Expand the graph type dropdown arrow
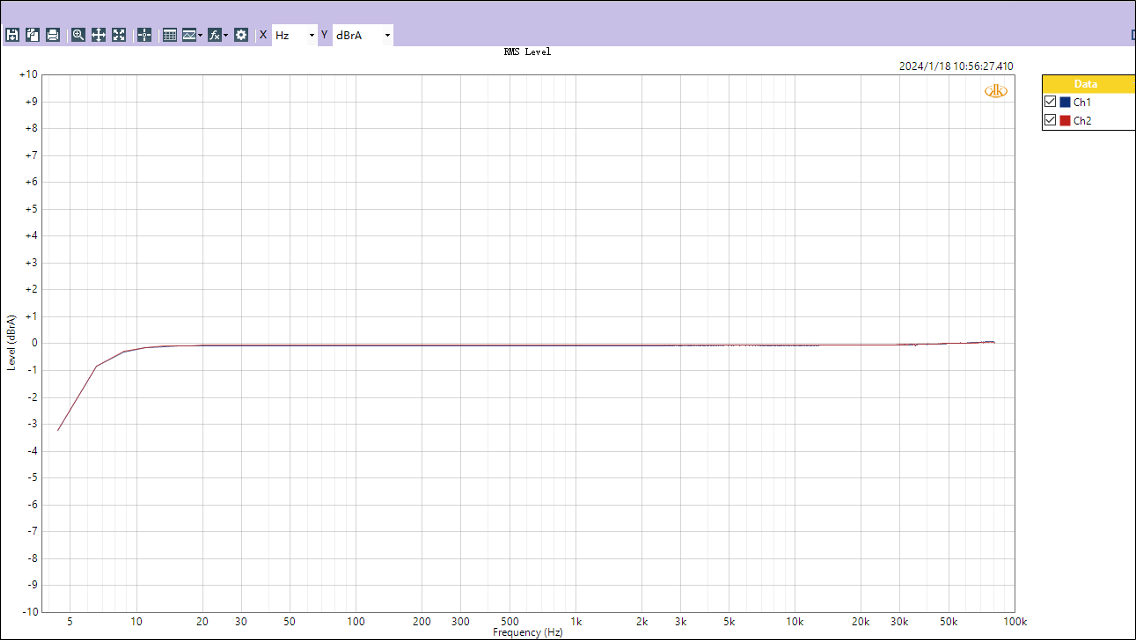 tap(201, 35)
